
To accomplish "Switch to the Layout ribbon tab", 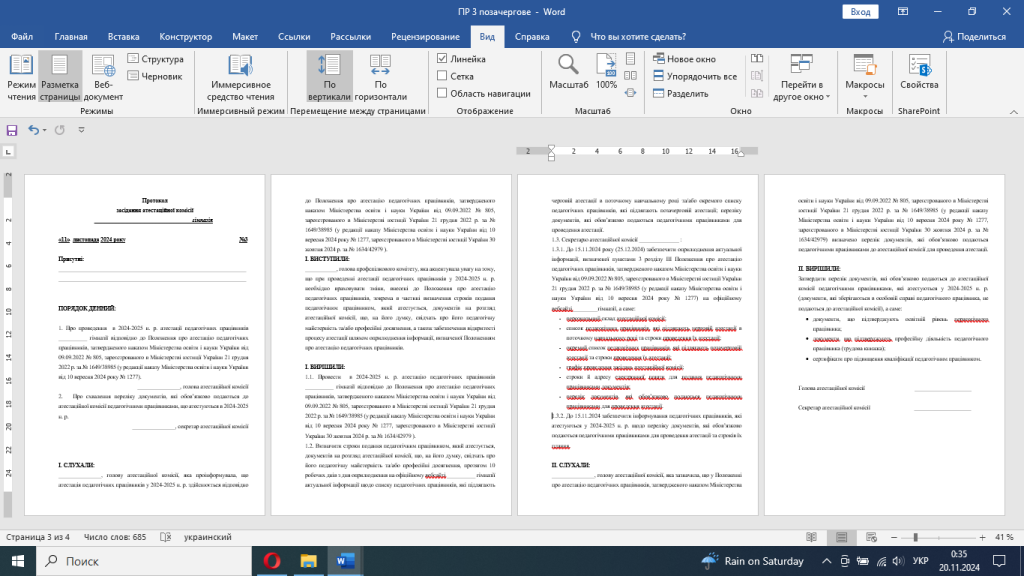I will pos(245,37).
